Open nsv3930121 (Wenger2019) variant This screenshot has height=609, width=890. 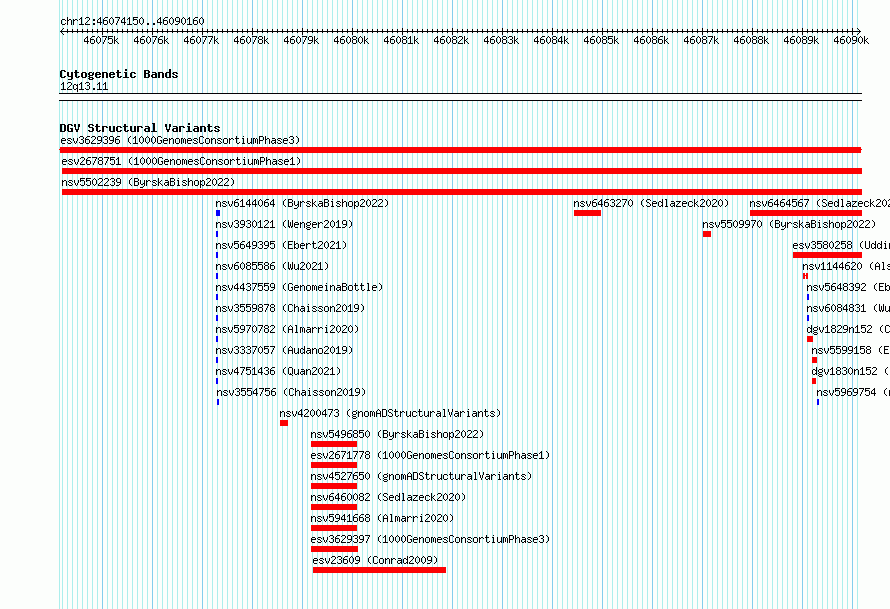(284, 224)
